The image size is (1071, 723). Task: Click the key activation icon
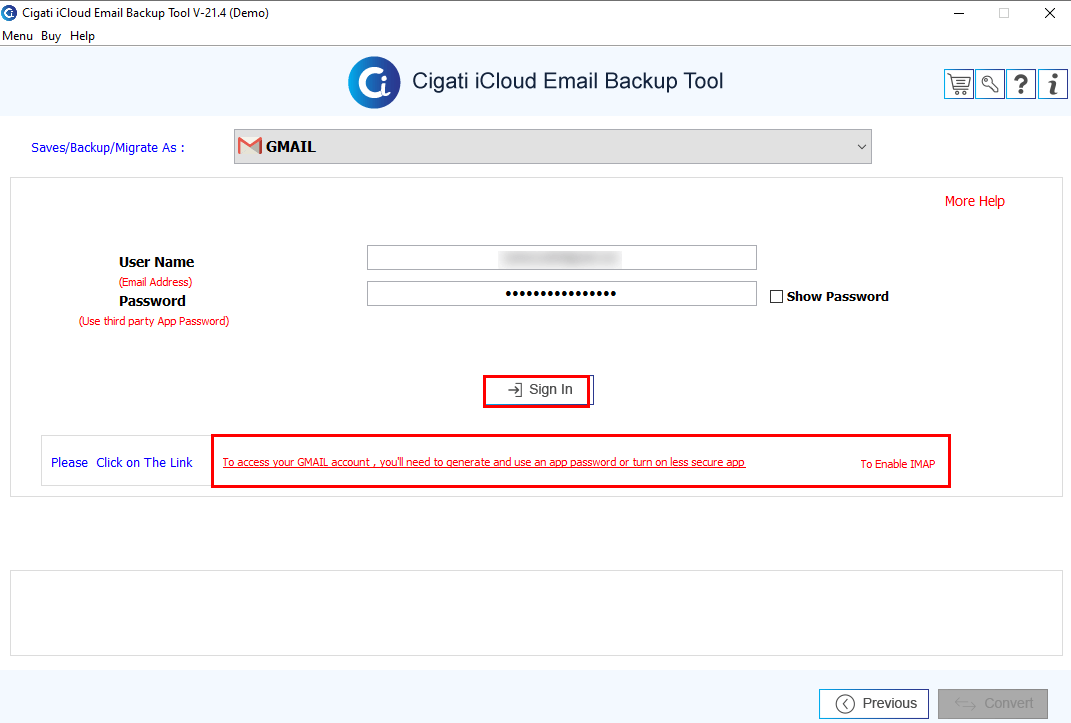[x=990, y=85]
